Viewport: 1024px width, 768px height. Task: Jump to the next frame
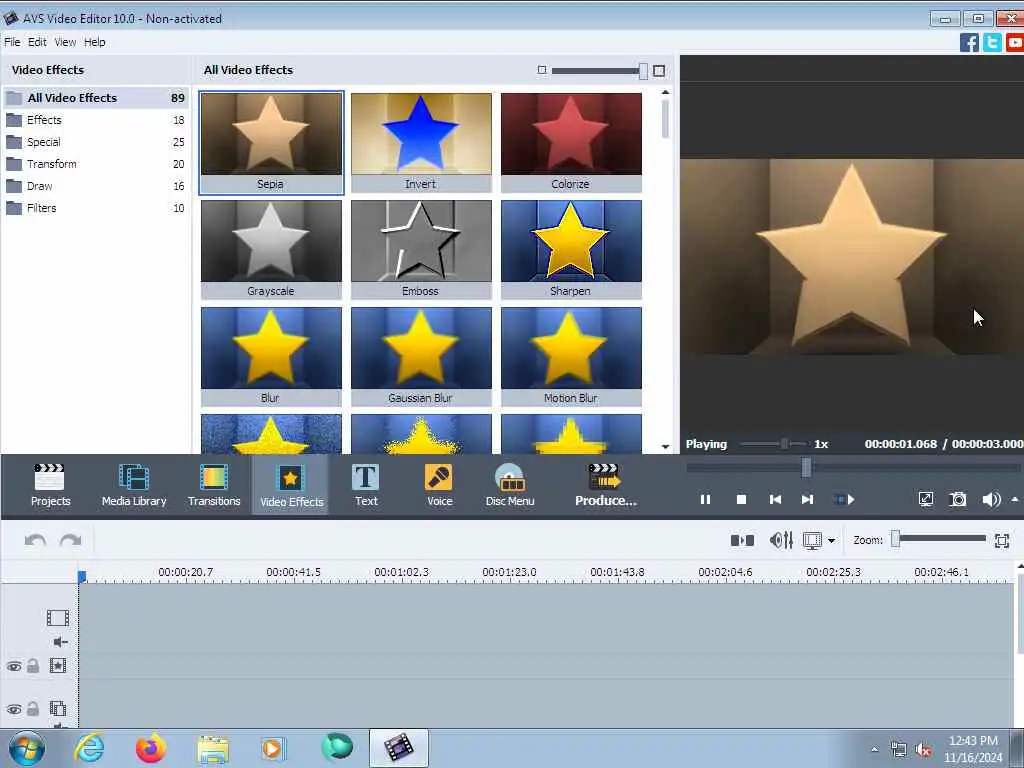coord(807,500)
